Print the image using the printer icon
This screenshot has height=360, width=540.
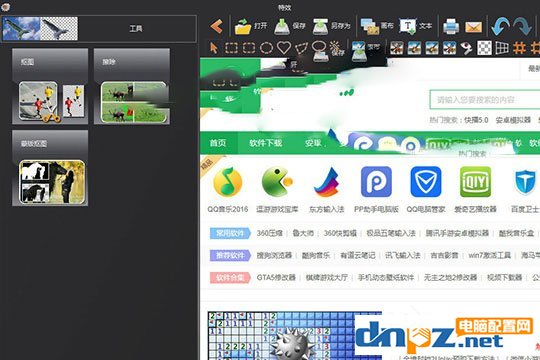tap(451, 27)
